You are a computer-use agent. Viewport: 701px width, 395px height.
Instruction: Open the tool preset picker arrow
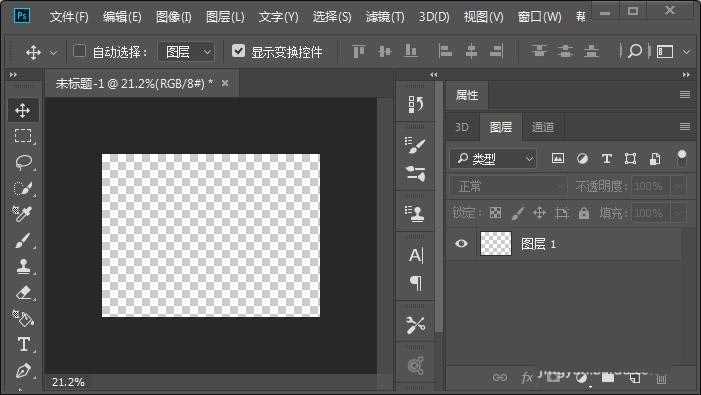tap(54, 53)
